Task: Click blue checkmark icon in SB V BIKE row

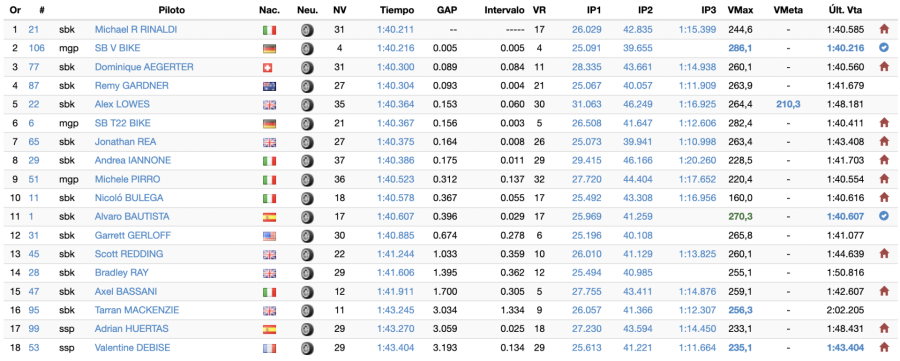Action: [884, 48]
